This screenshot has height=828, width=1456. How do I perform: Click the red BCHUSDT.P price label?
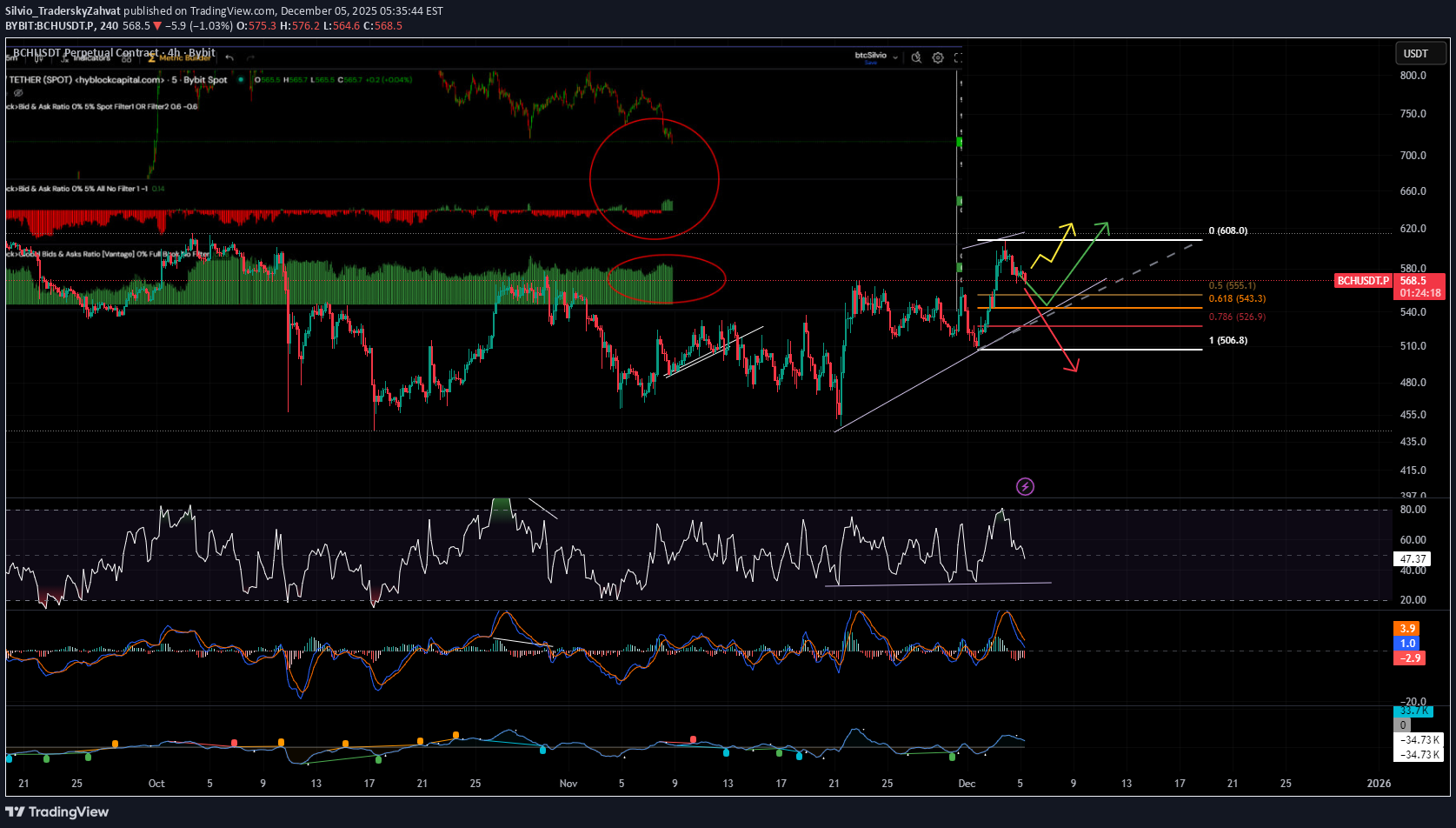1362,281
